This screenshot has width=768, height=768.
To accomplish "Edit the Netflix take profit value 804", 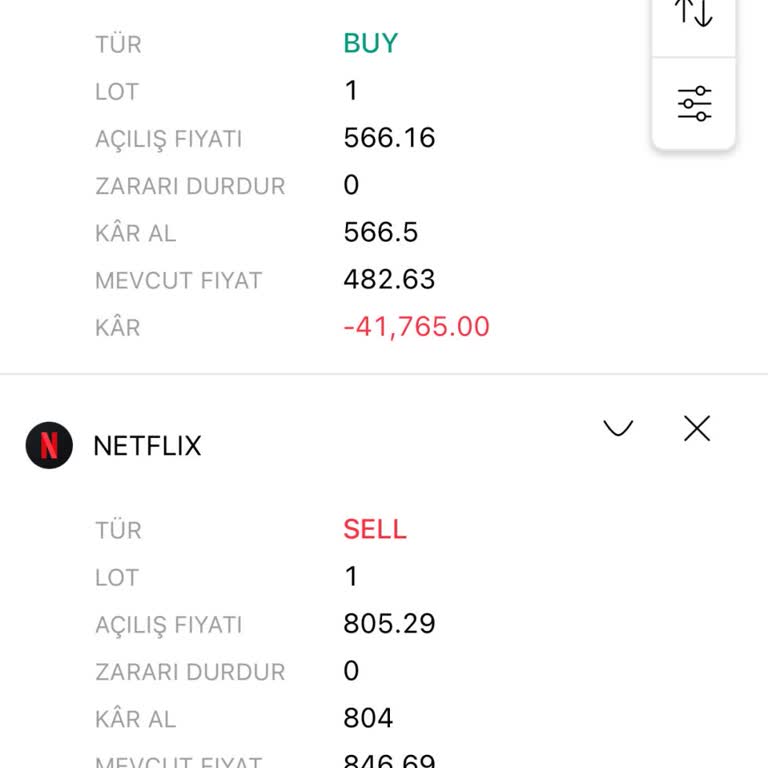I will point(368,718).
